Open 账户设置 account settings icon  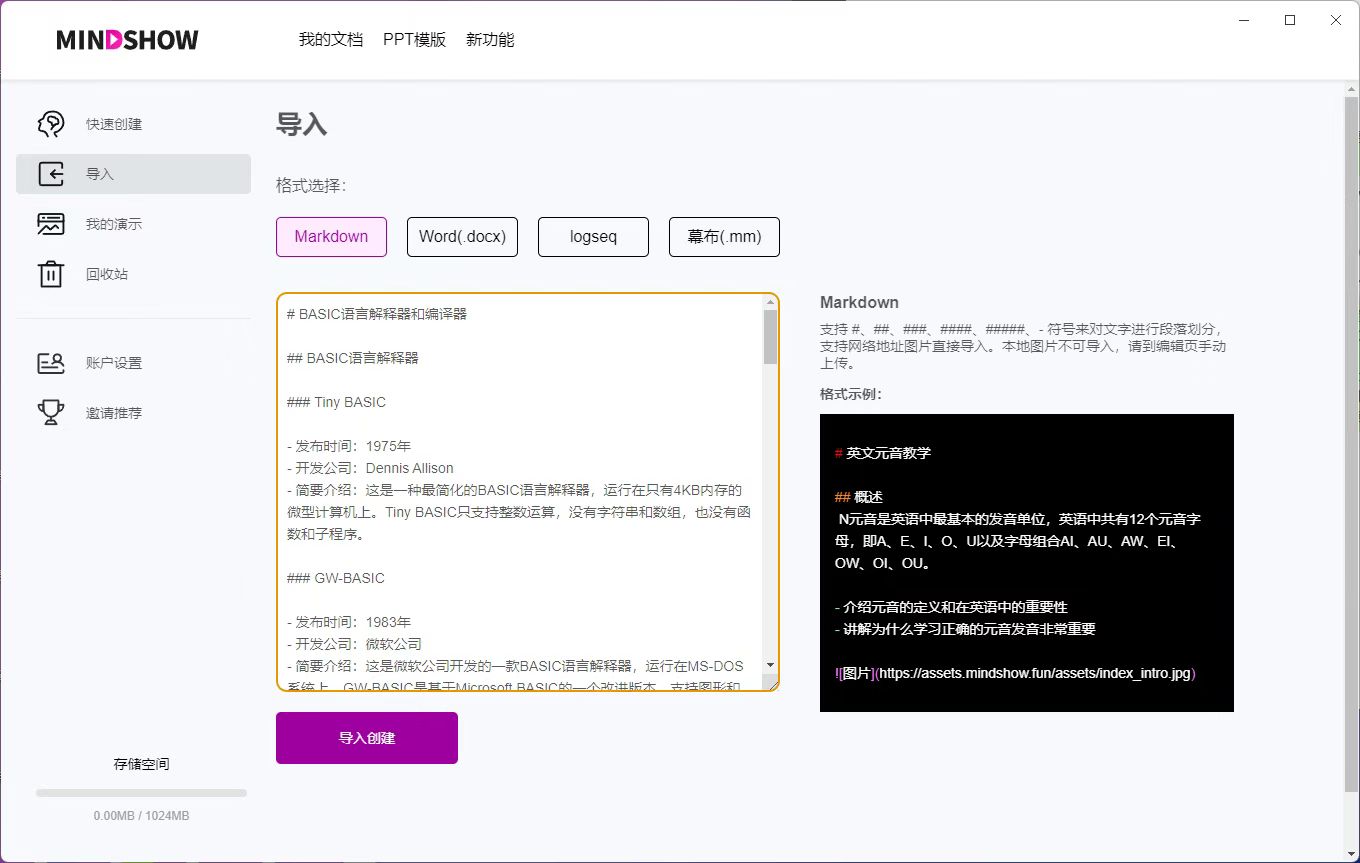tap(50, 362)
